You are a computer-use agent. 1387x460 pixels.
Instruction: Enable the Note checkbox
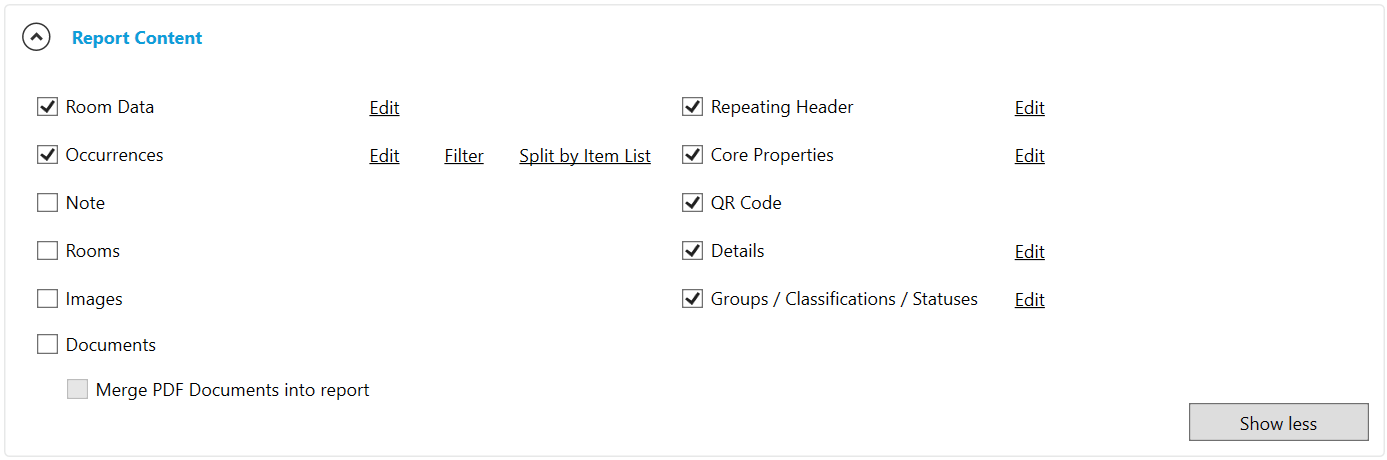[47, 203]
